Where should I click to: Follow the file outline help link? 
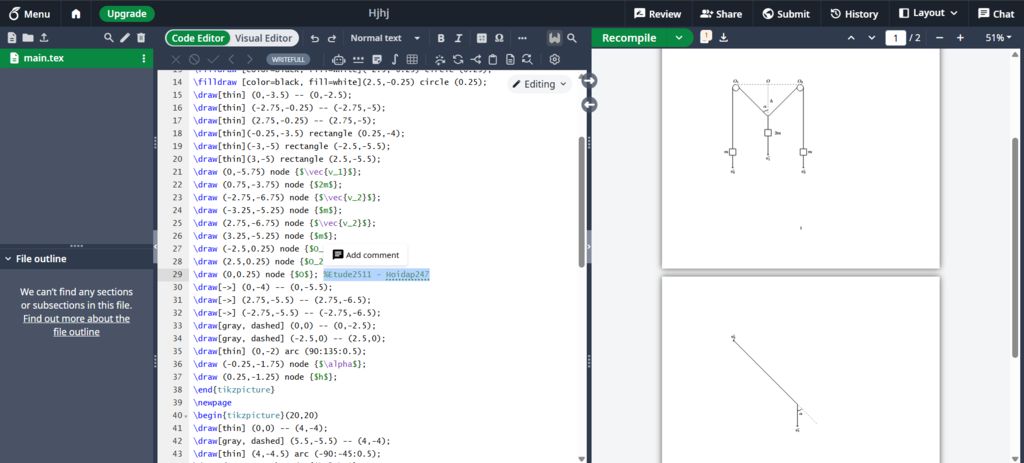76,325
